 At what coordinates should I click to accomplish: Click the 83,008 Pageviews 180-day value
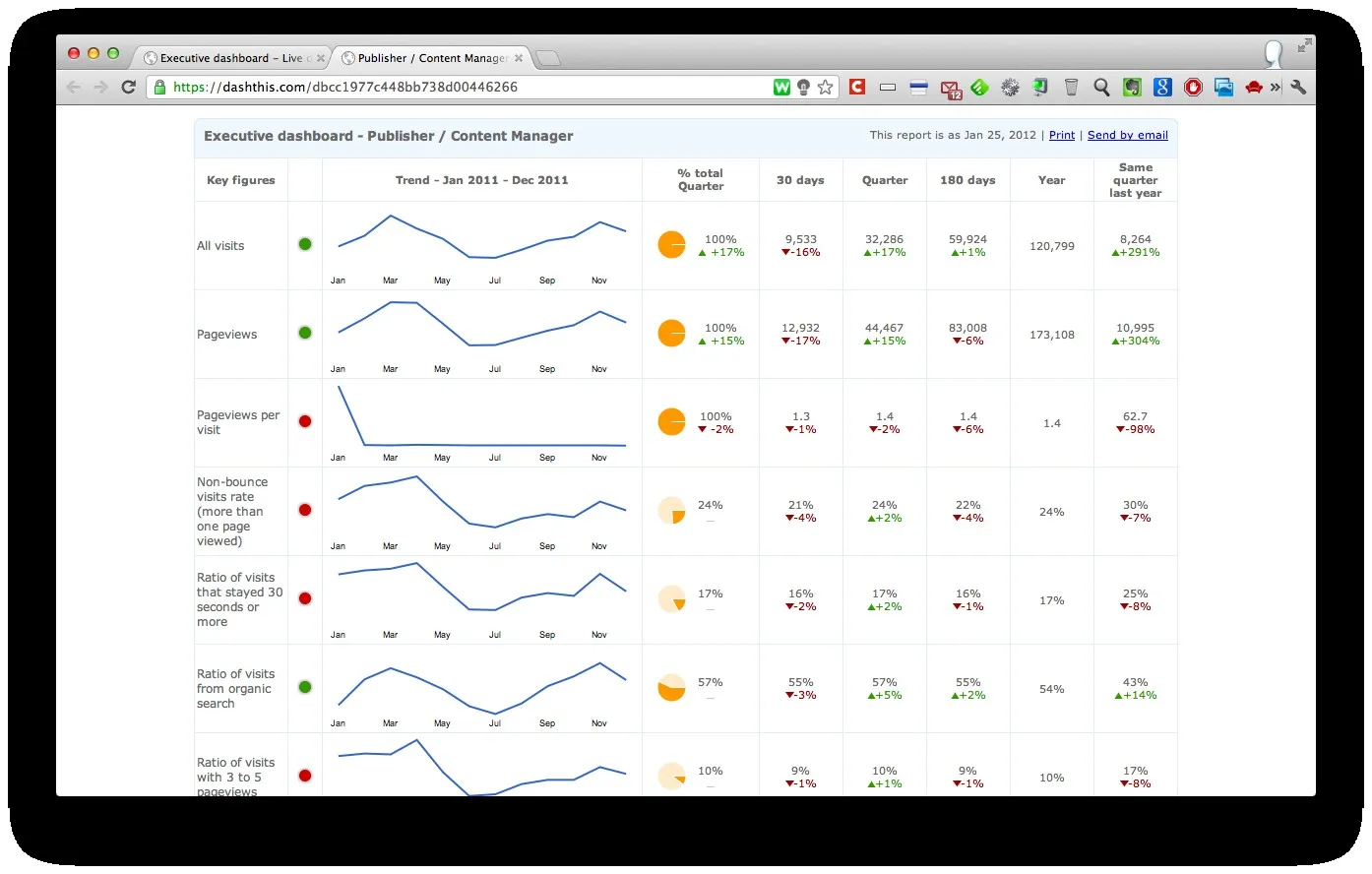click(x=967, y=328)
